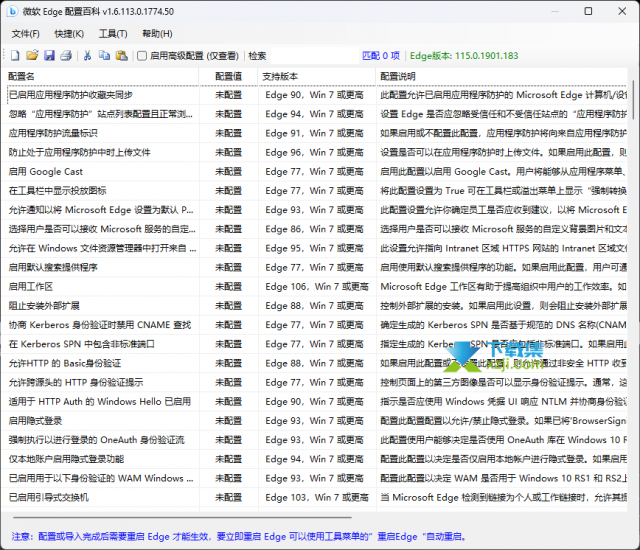Select row 启用工作区

[314, 287]
